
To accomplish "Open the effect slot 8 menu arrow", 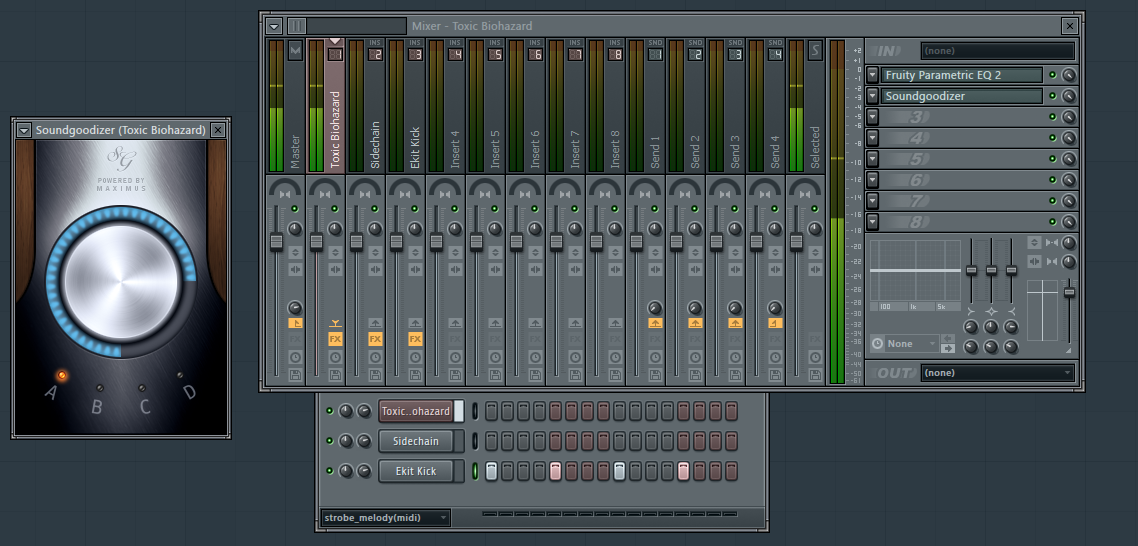I will coord(872,221).
